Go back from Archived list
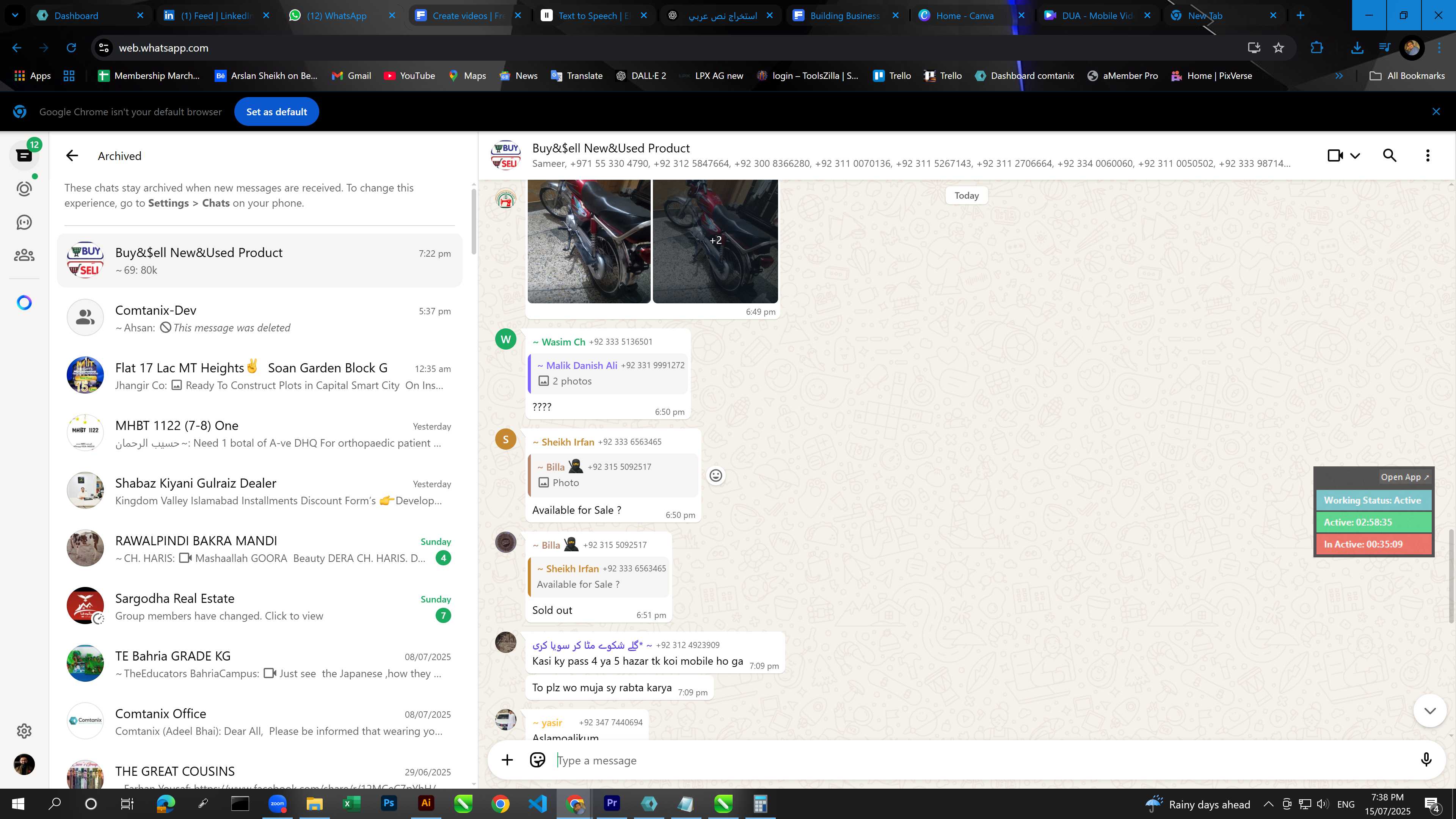The image size is (1456, 819). pyautogui.click(x=72, y=156)
